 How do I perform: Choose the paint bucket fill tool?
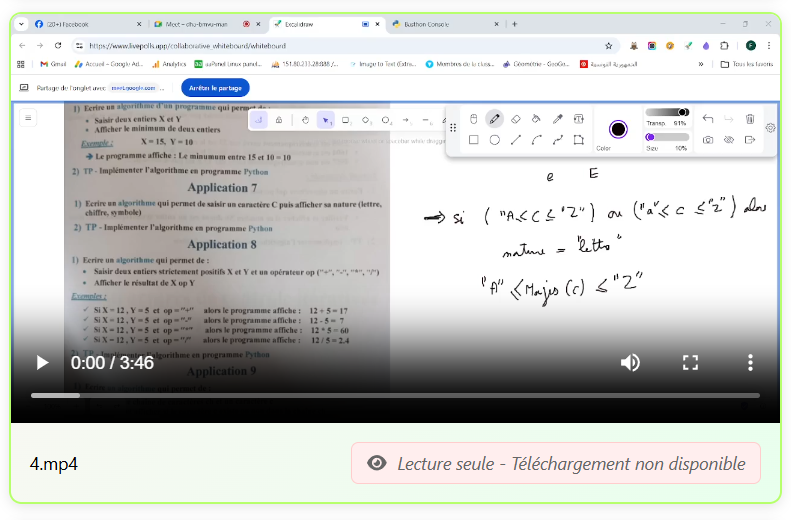536,119
